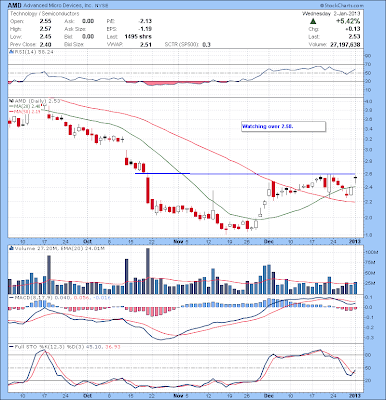Click the 2013 label below the price chart

coord(355,241)
